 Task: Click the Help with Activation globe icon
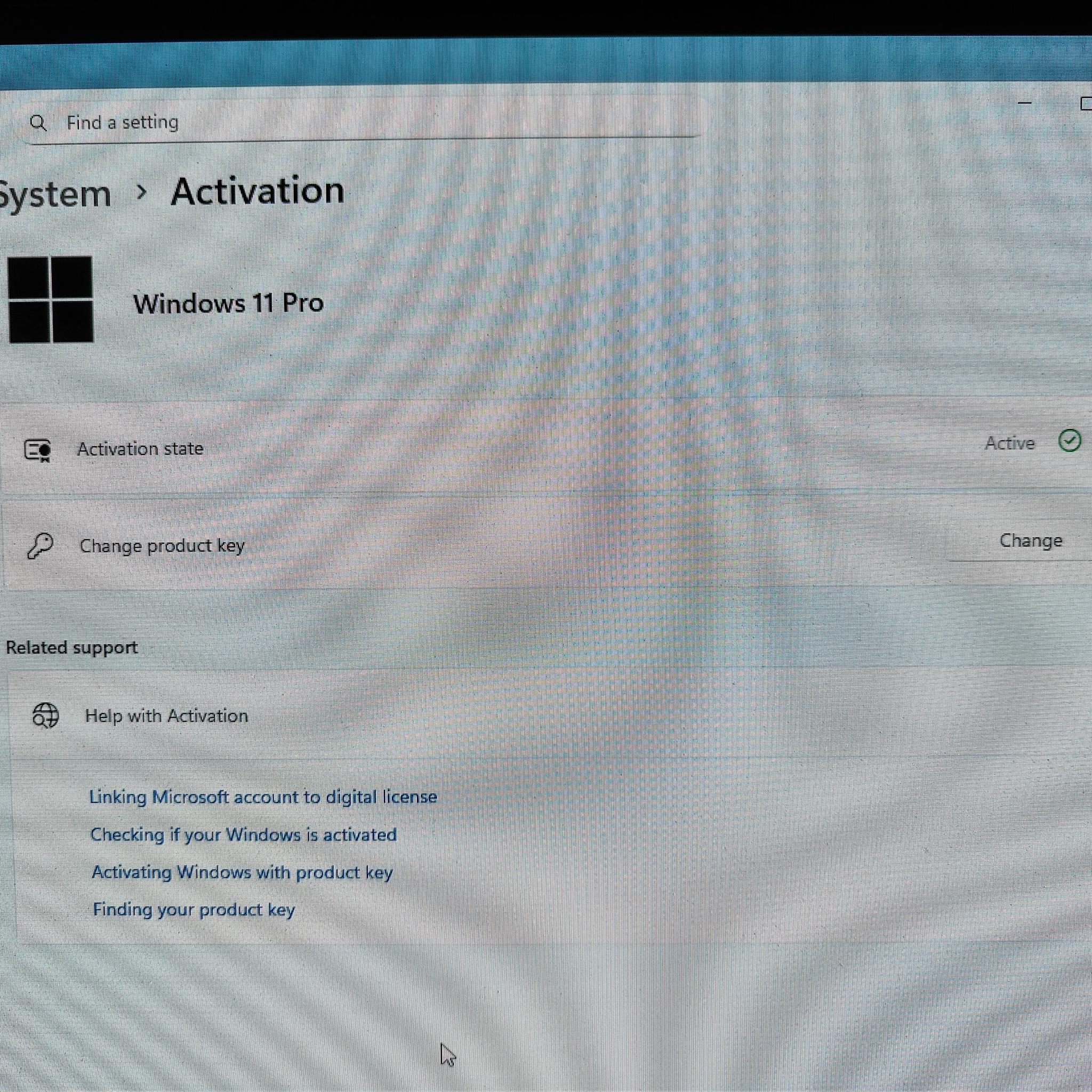tap(46, 716)
